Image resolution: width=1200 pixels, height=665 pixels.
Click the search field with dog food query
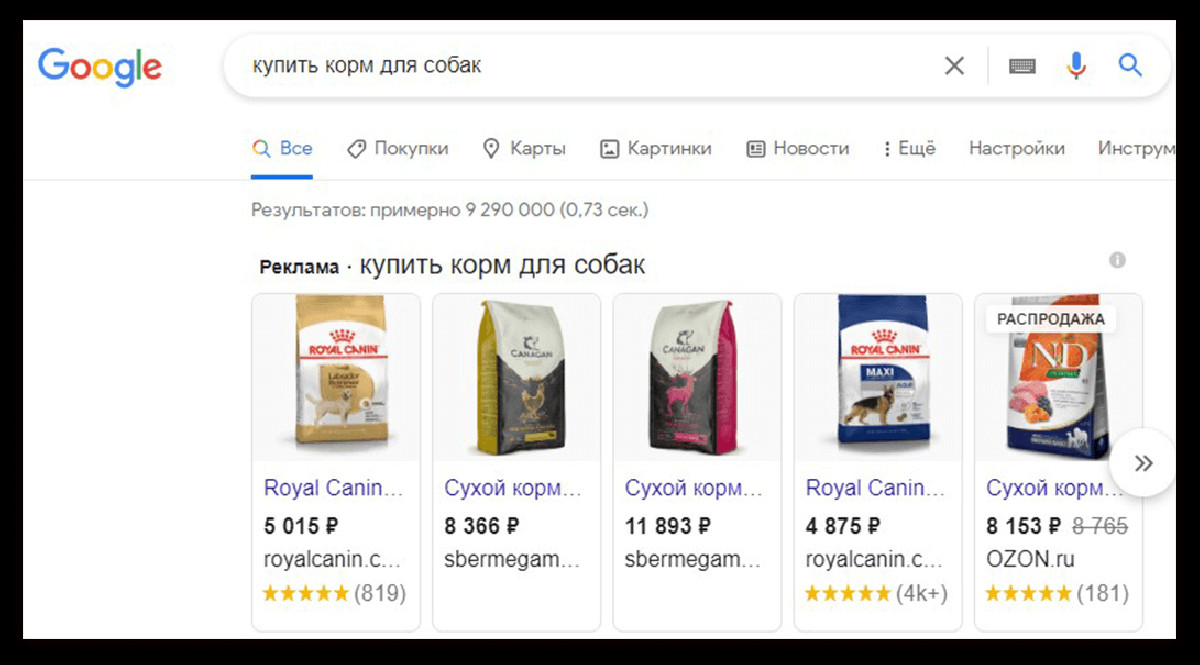point(580,66)
